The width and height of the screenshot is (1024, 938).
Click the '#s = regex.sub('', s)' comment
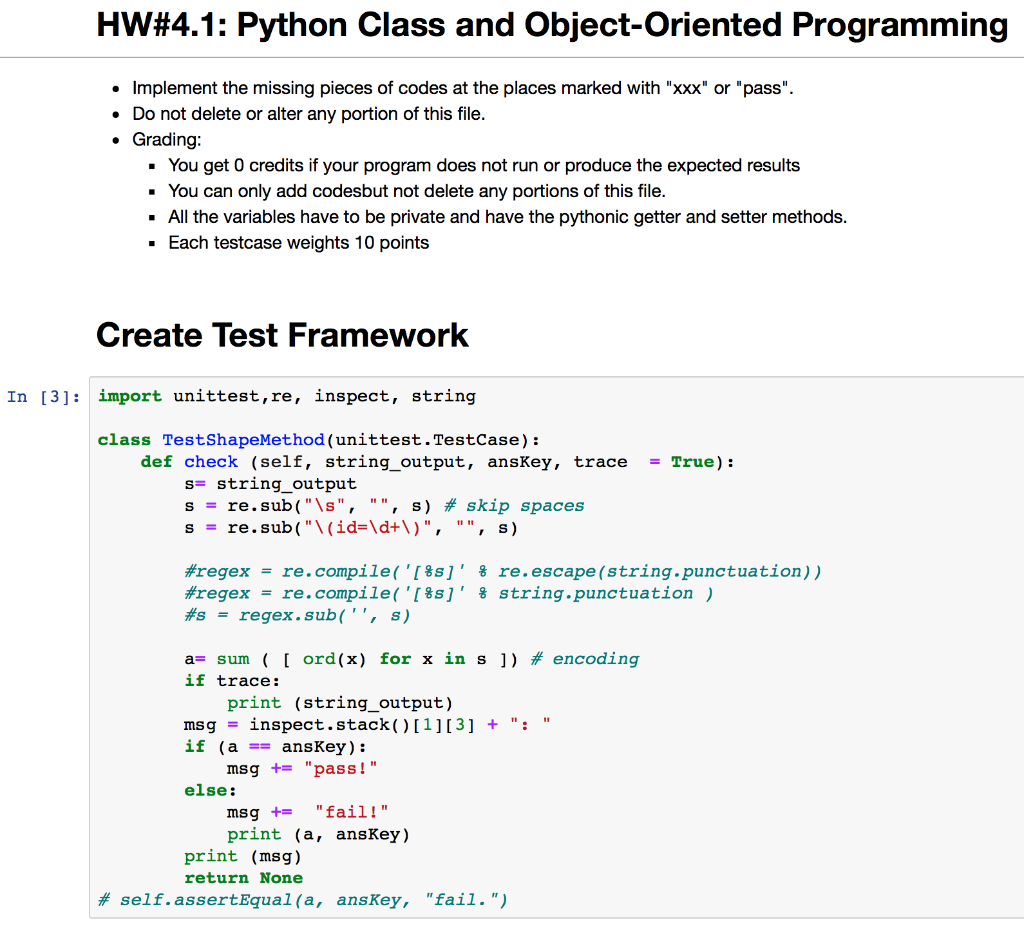click(x=297, y=615)
